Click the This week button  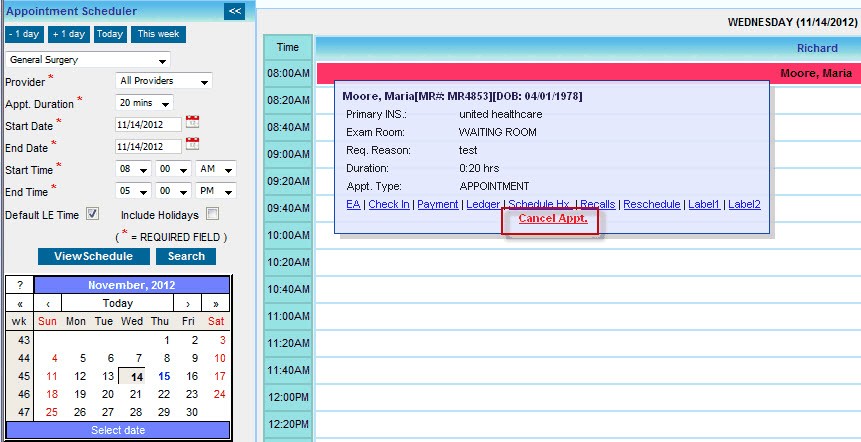click(x=158, y=34)
